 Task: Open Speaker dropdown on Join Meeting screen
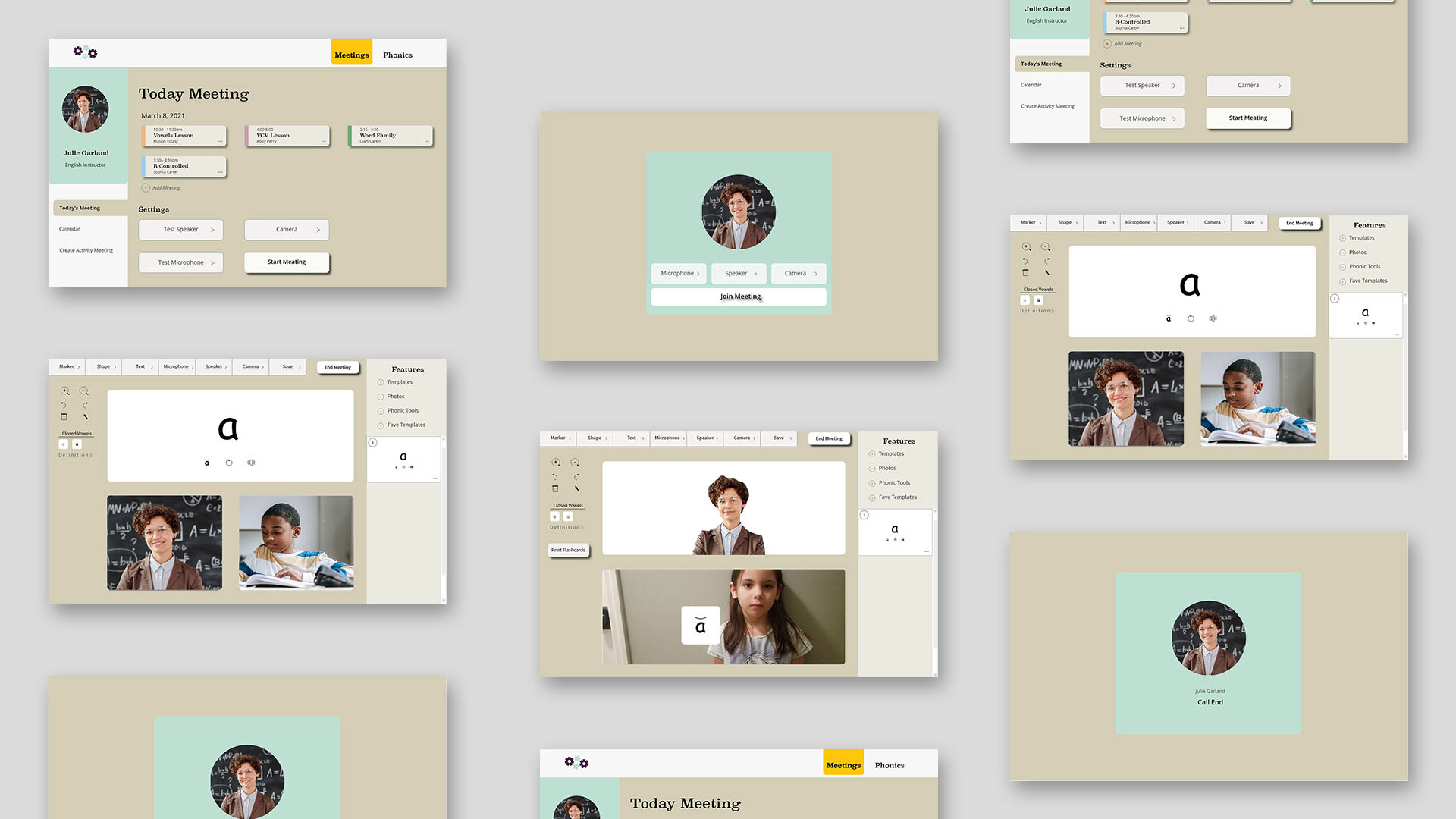[x=739, y=274]
